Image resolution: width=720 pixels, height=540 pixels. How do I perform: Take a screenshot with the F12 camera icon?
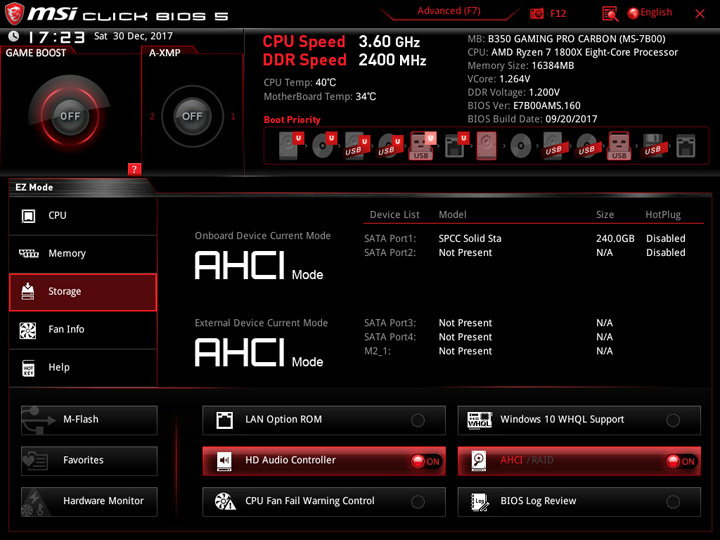[x=536, y=13]
